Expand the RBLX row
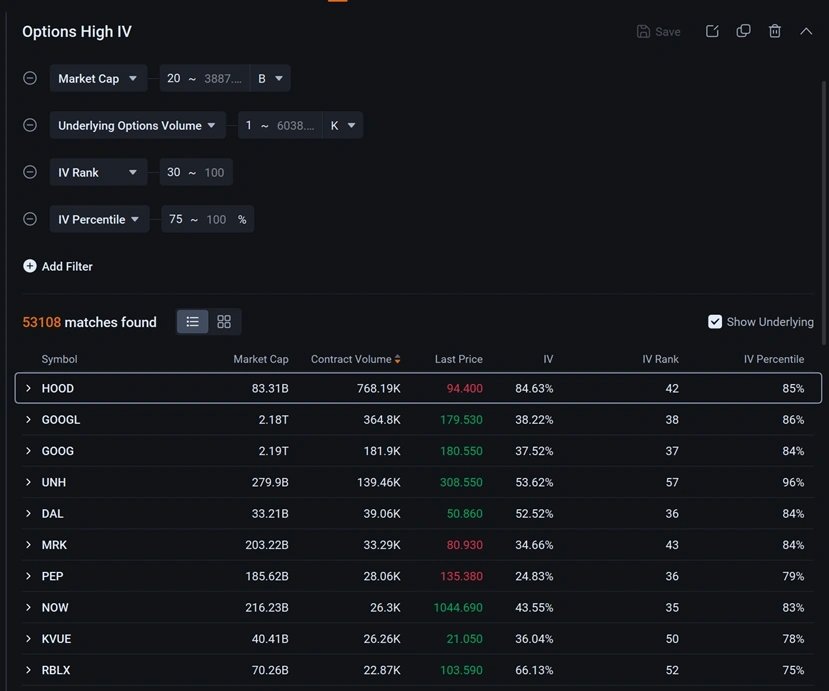Viewport: 829px width, 691px height. coord(29,670)
